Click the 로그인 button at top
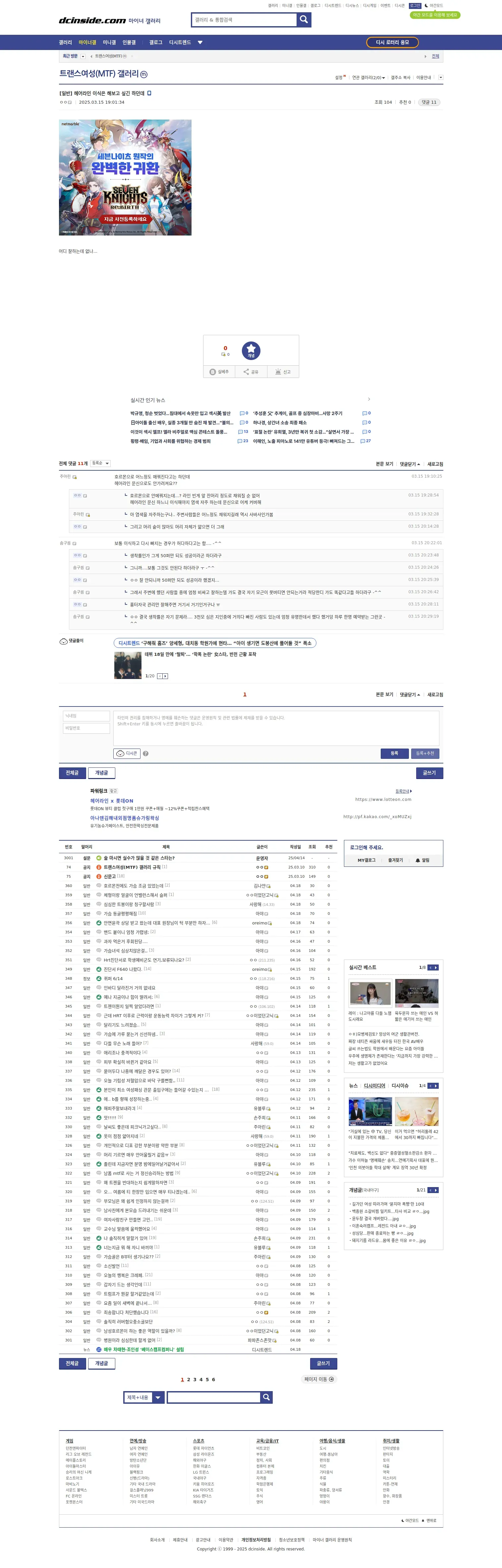 click(415, 6)
